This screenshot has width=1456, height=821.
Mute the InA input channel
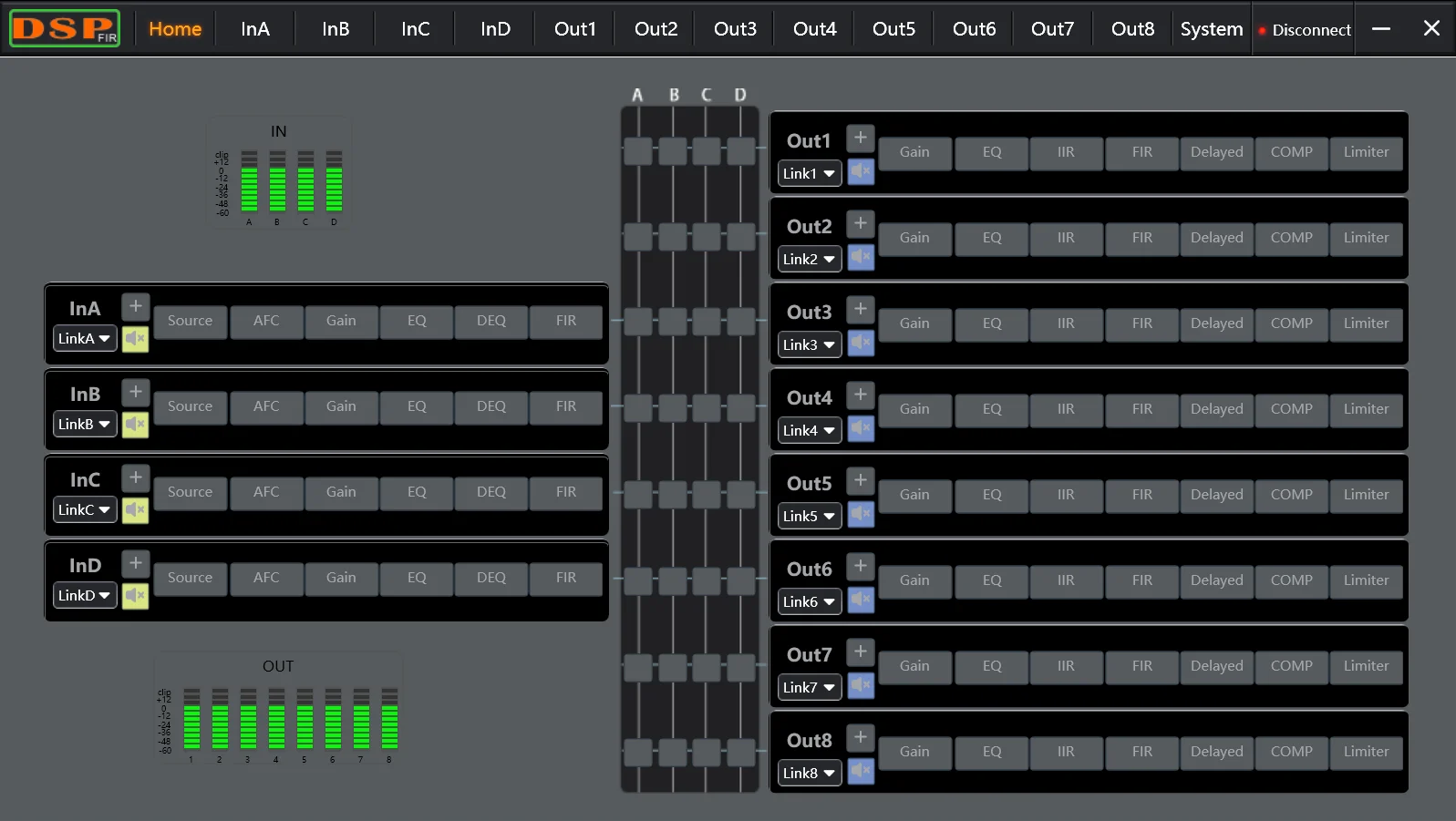point(135,339)
